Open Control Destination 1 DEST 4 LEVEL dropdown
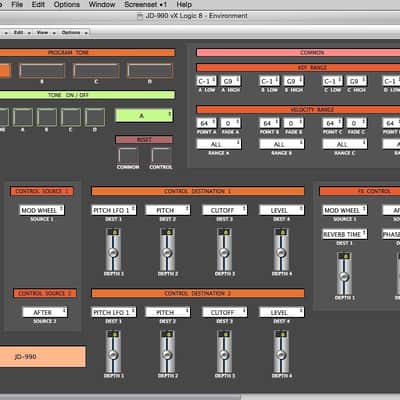 (x=282, y=210)
